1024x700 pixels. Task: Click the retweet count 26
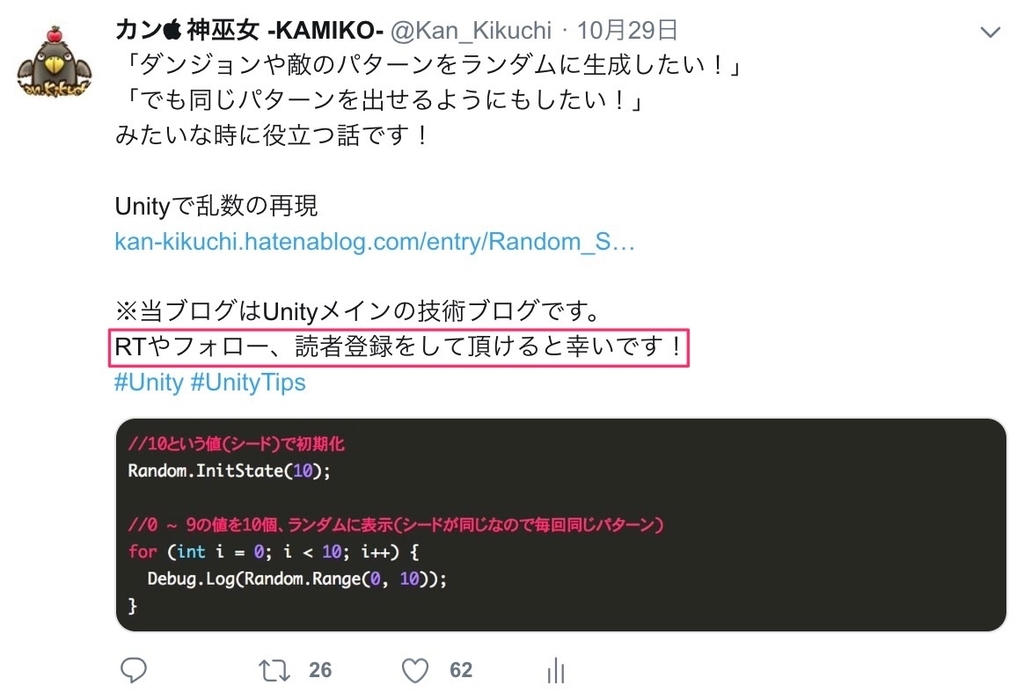point(320,670)
